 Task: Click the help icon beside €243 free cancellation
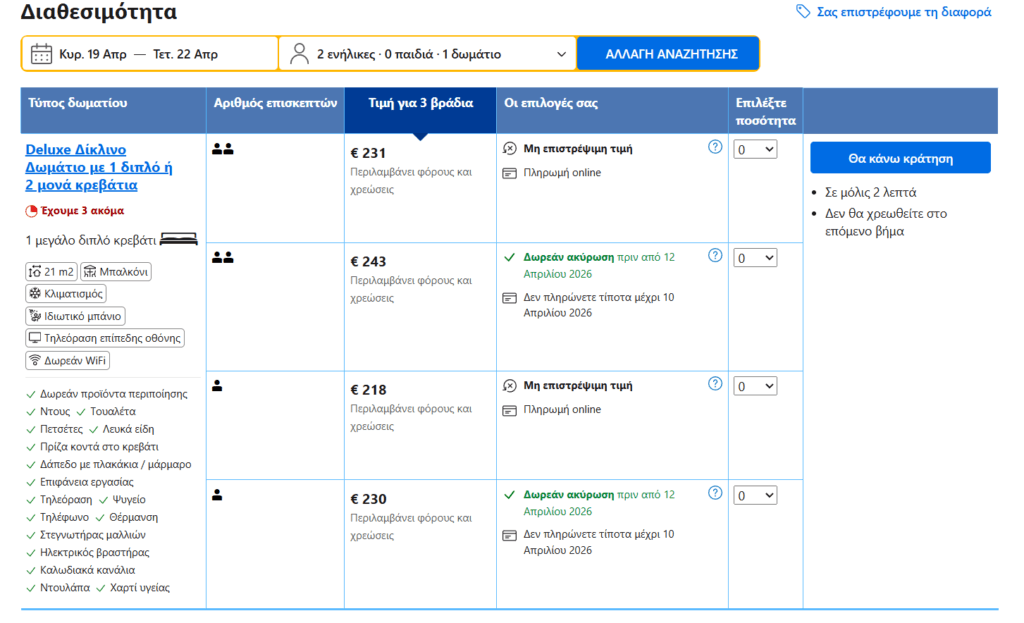715,255
